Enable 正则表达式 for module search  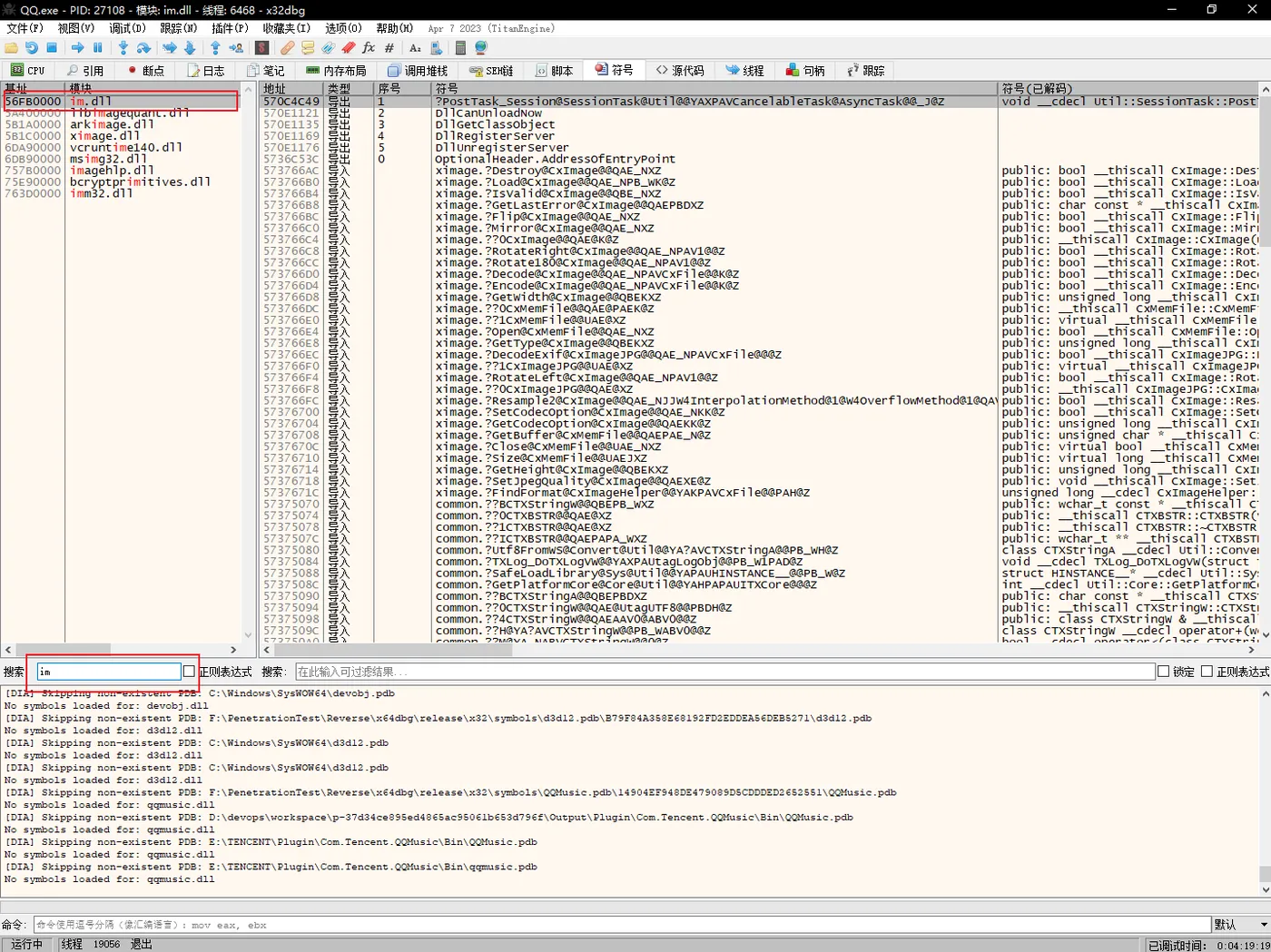coord(189,672)
